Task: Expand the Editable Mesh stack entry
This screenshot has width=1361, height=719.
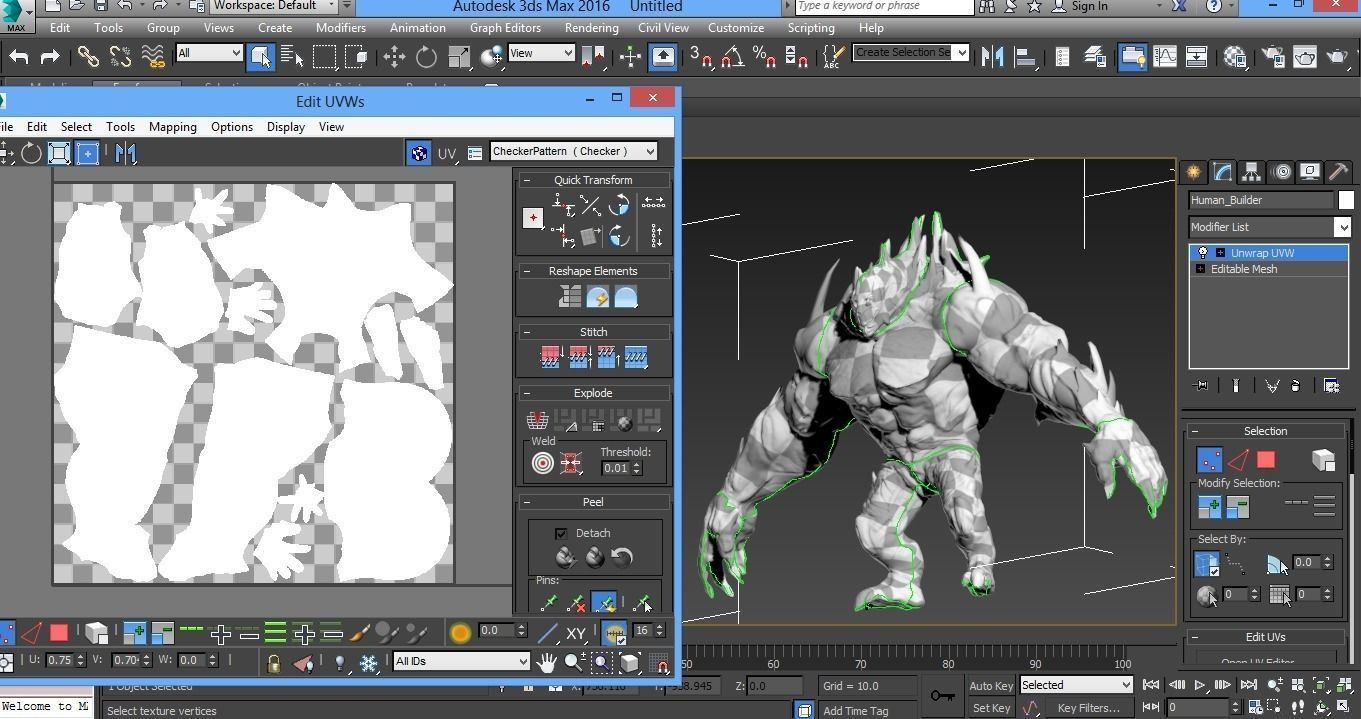Action: (1200, 269)
